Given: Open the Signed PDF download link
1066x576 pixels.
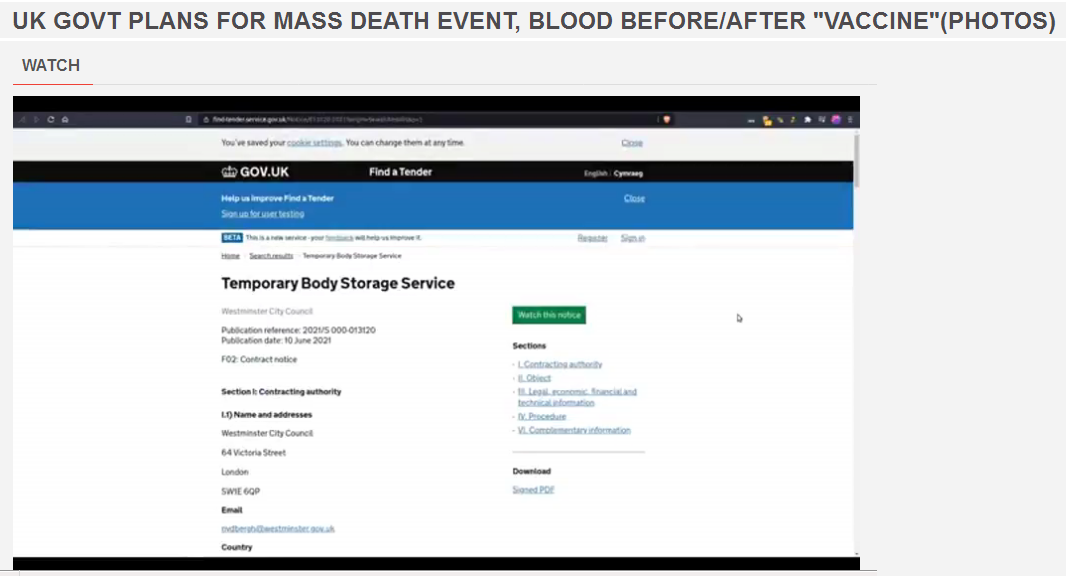Looking at the screenshot, I should (x=533, y=490).
